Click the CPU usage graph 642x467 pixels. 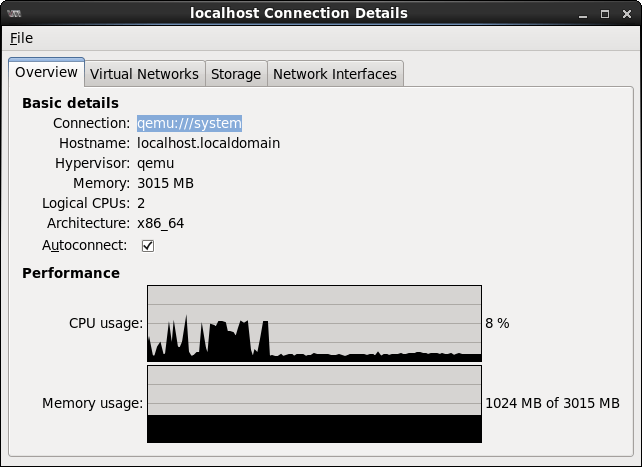click(x=314, y=323)
